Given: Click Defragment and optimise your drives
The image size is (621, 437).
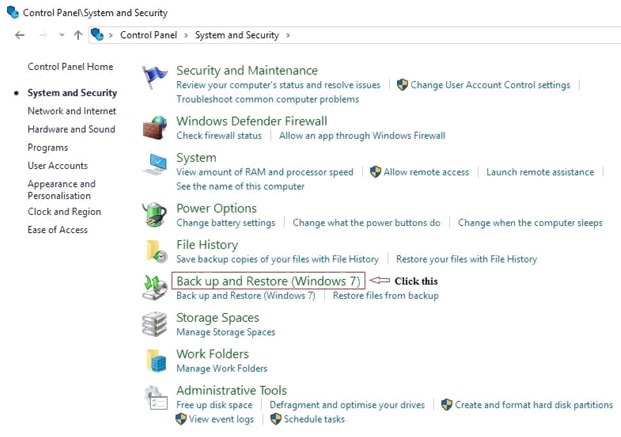Looking at the screenshot, I should coord(347,405).
